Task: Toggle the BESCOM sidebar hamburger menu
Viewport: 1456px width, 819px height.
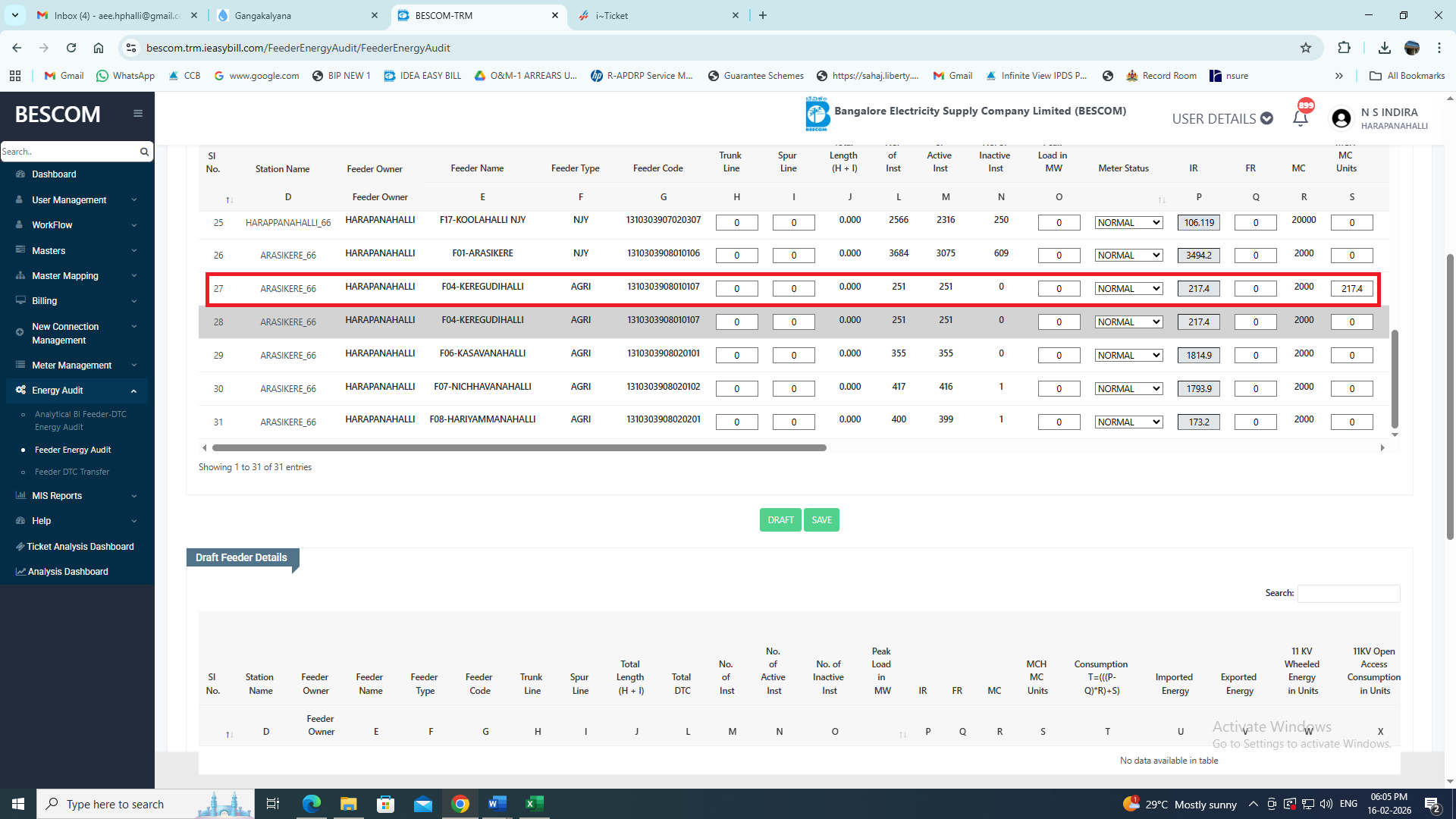Action: pyautogui.click(x=138, y=114)
